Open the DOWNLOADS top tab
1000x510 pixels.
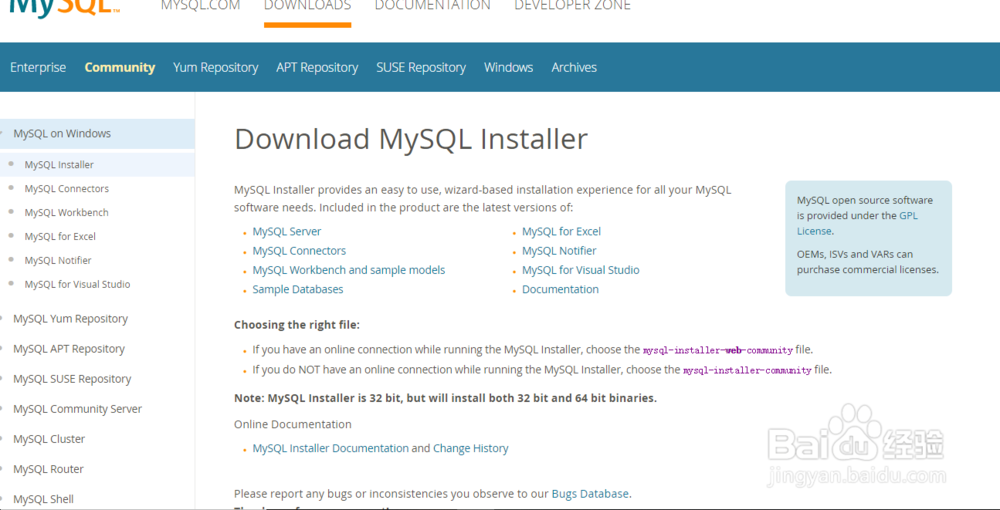307,6
